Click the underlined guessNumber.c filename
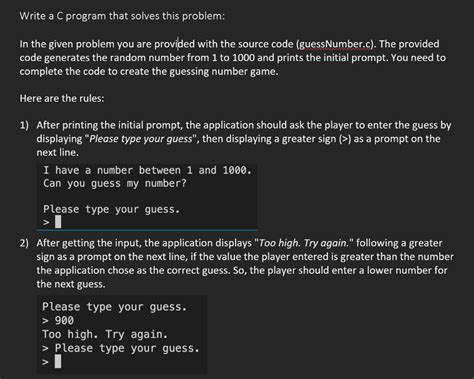Image resolution: width=474 pixels, height=379 pixels. (x=335, y=44)
